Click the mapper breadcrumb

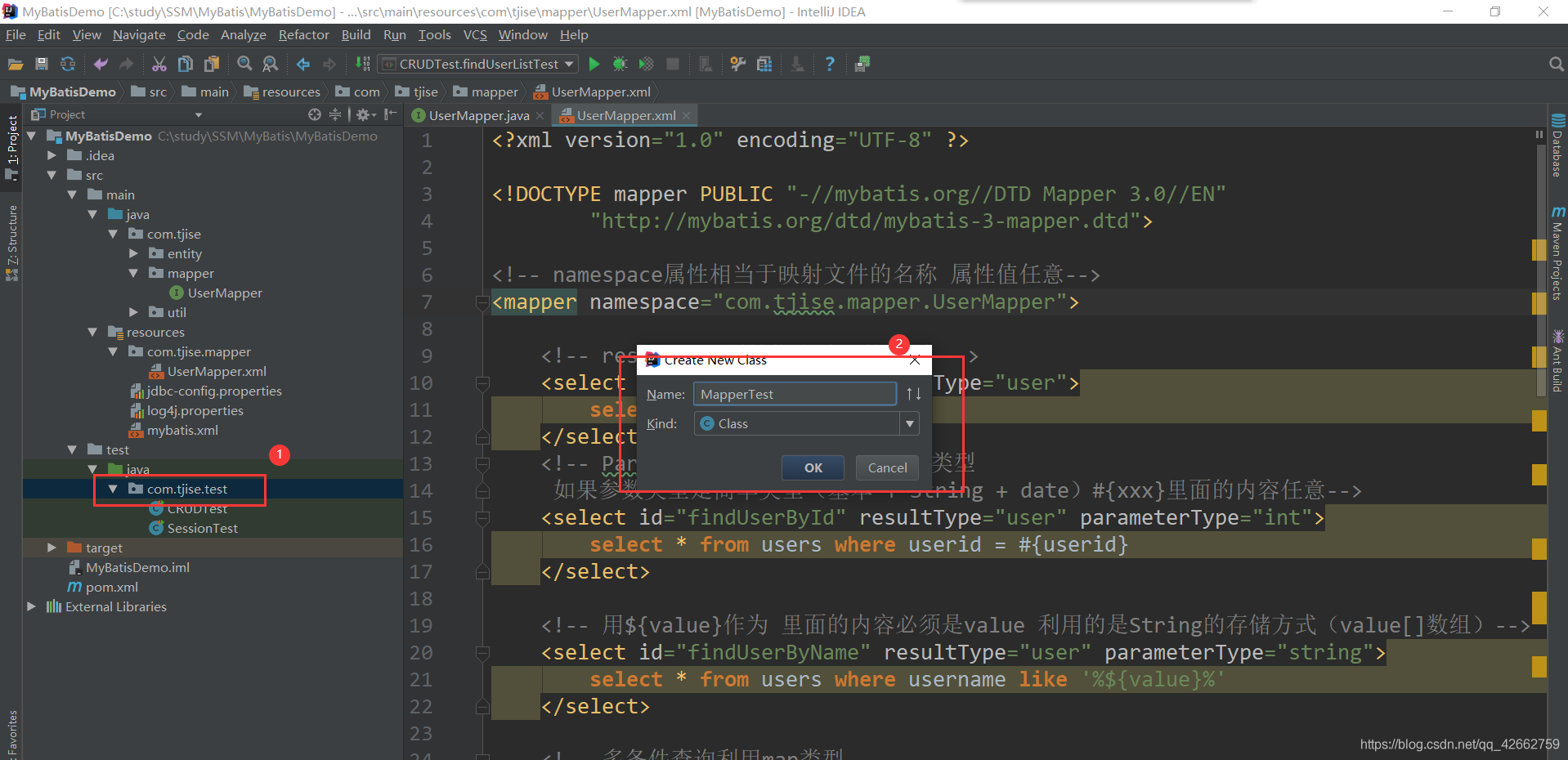point(486,92)
